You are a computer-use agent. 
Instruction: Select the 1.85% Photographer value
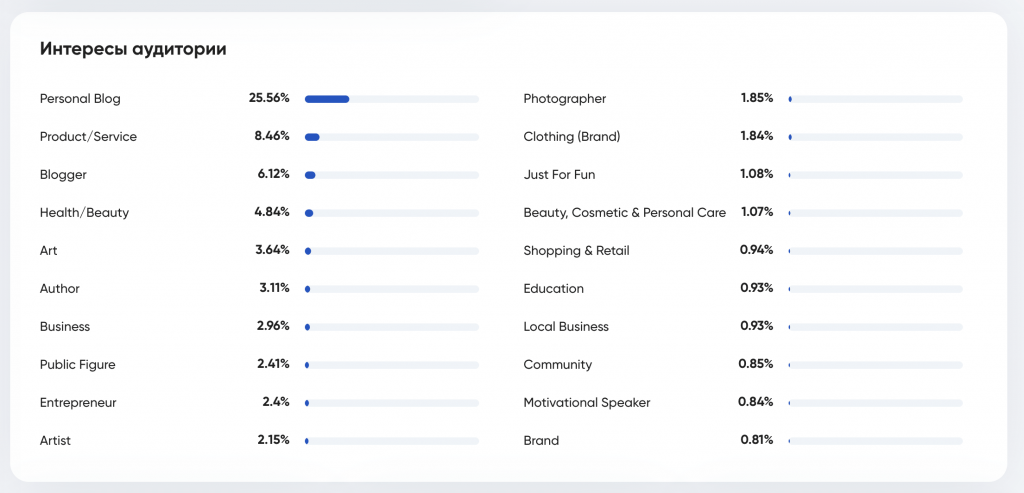(757, 98)
